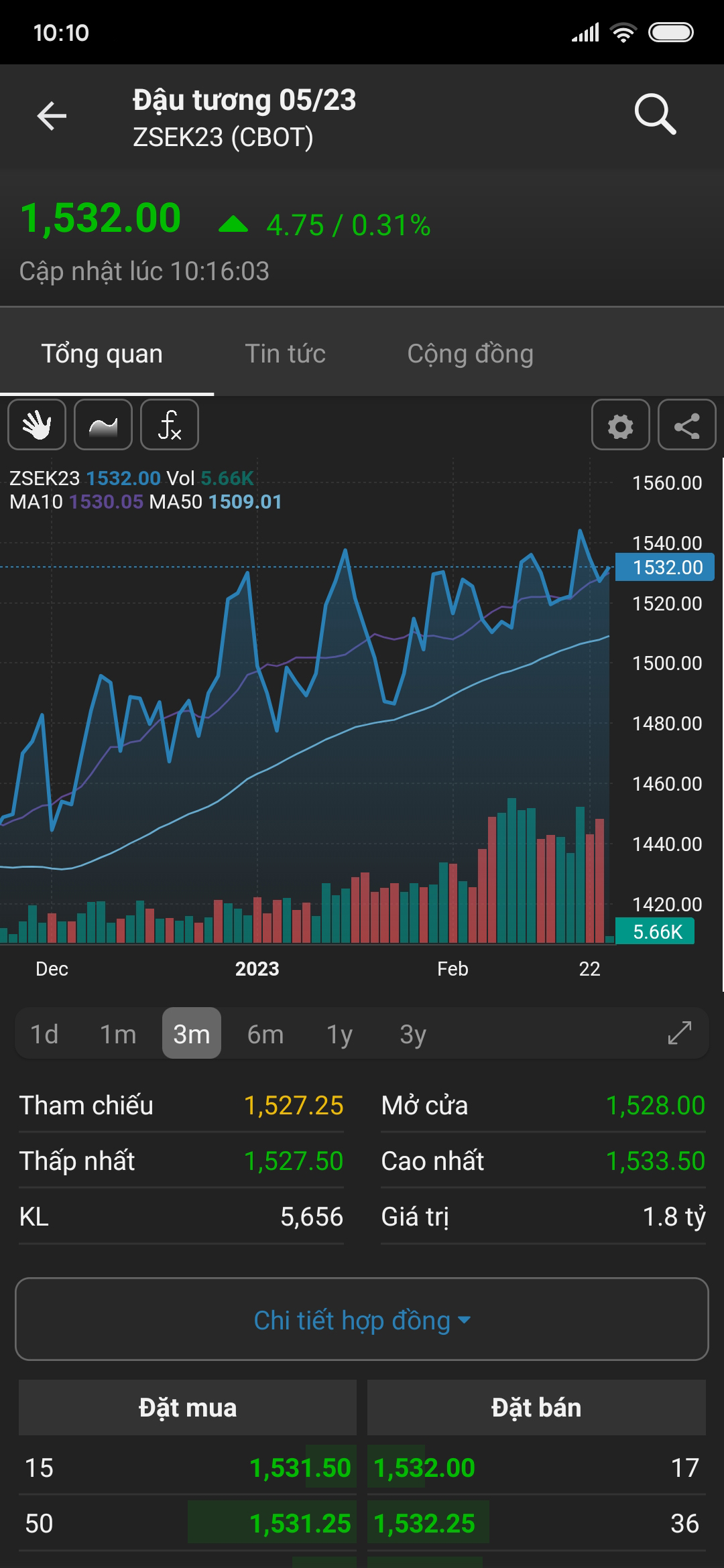
Task: Open the Tin tức tab
Action: [285, 354]
